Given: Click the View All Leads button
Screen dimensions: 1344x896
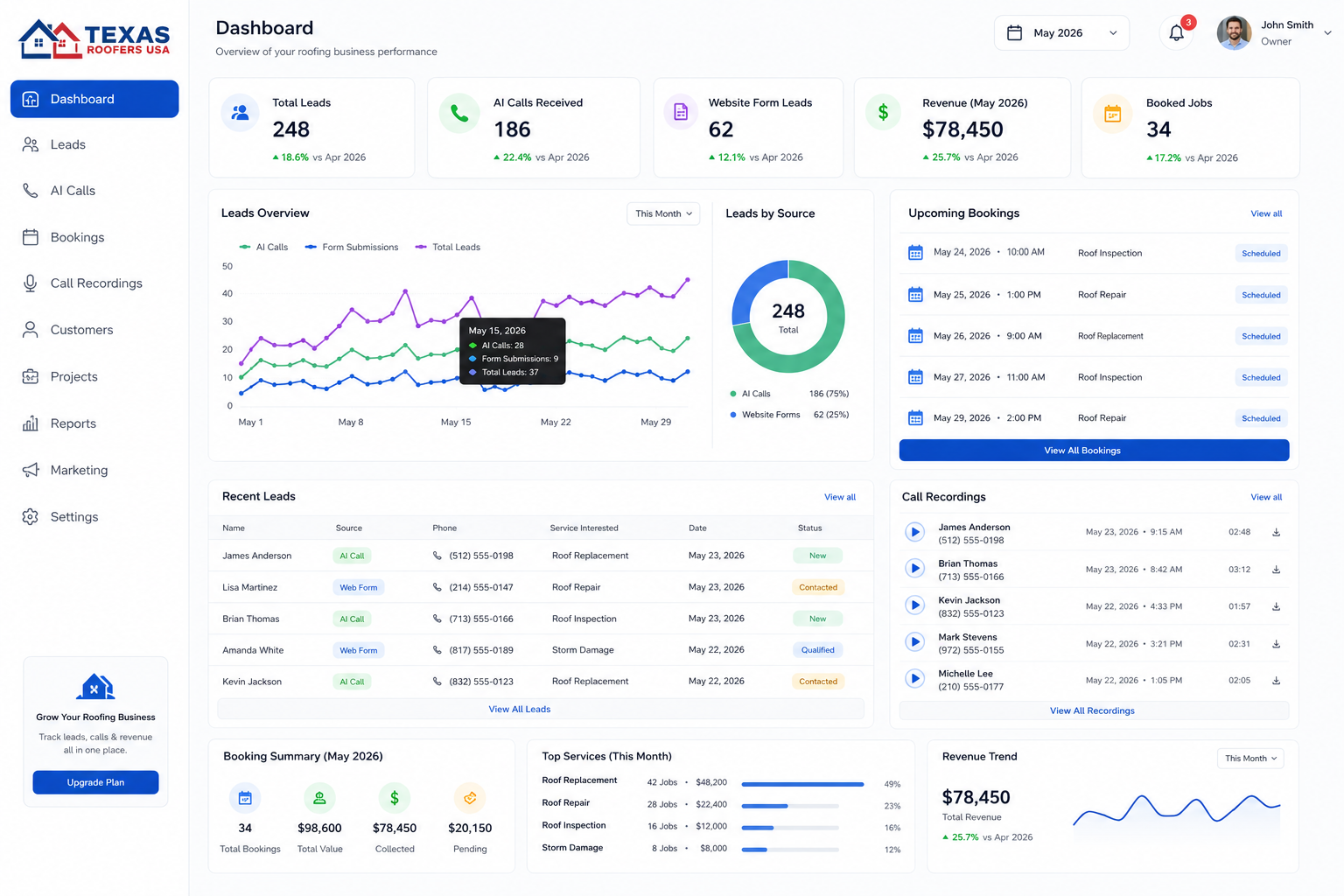Looking at the screenshot, I should (541, 710).
